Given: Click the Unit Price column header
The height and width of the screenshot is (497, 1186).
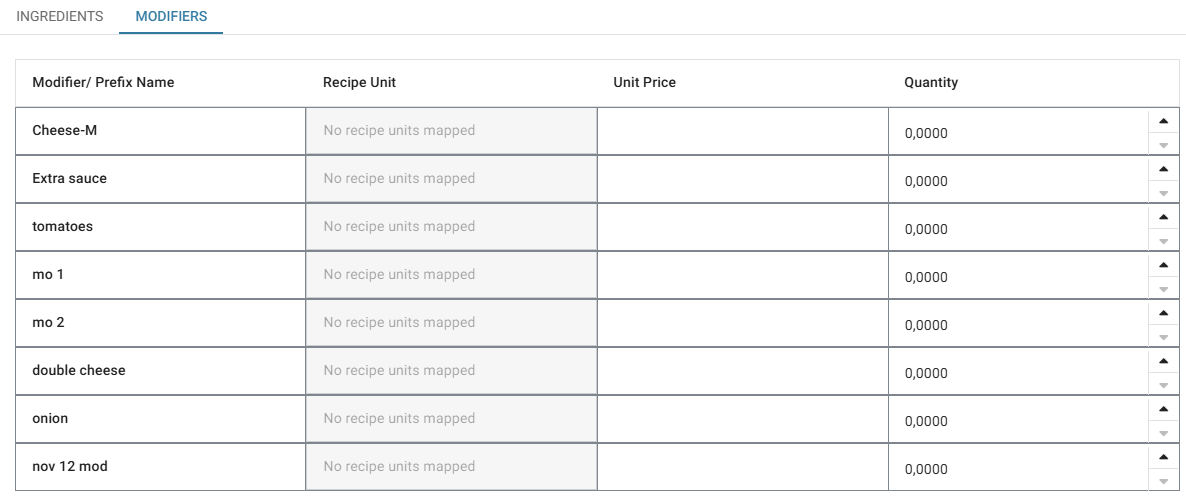Looking at the screenshot, I should [644, 83].
